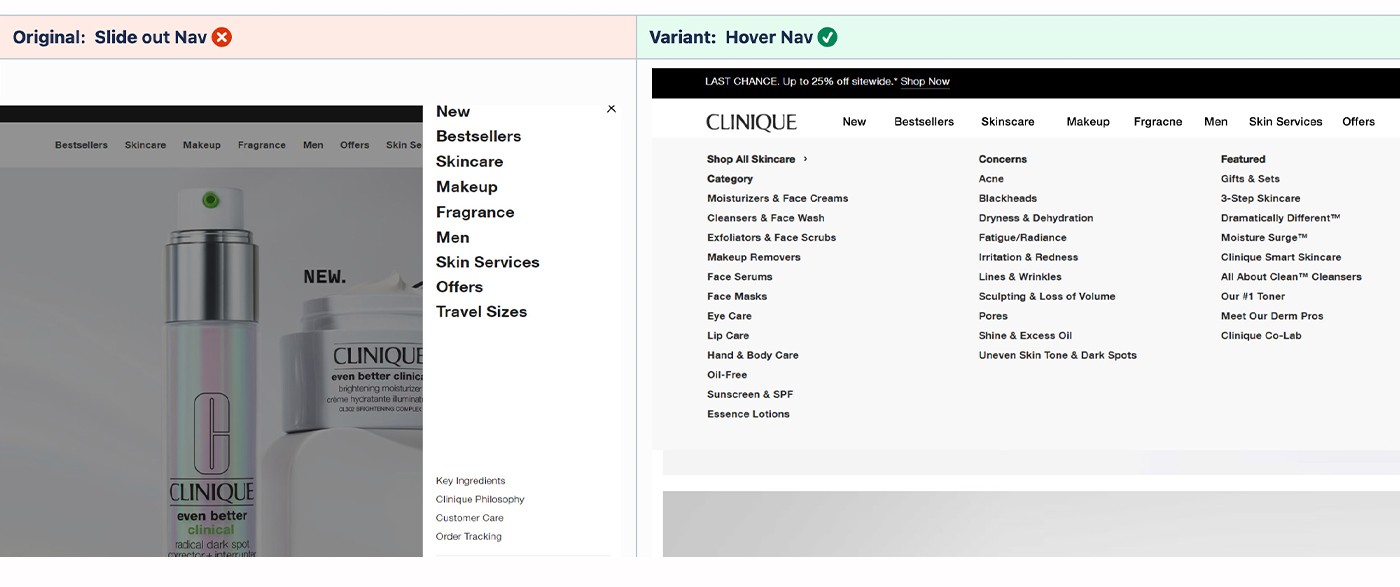Select the Pores concern
The width and height of the screenshot is (1400, 587).
click(993, 316)
